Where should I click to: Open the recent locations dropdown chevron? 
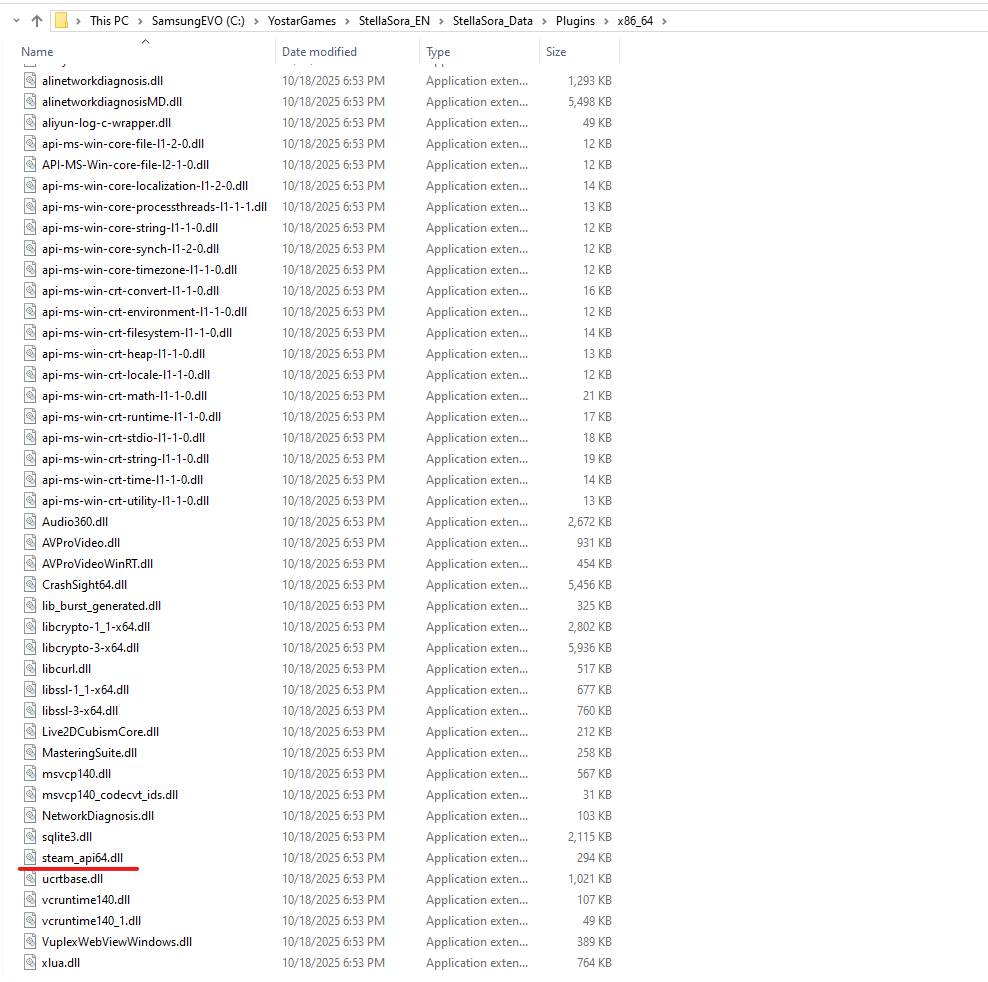16,21
